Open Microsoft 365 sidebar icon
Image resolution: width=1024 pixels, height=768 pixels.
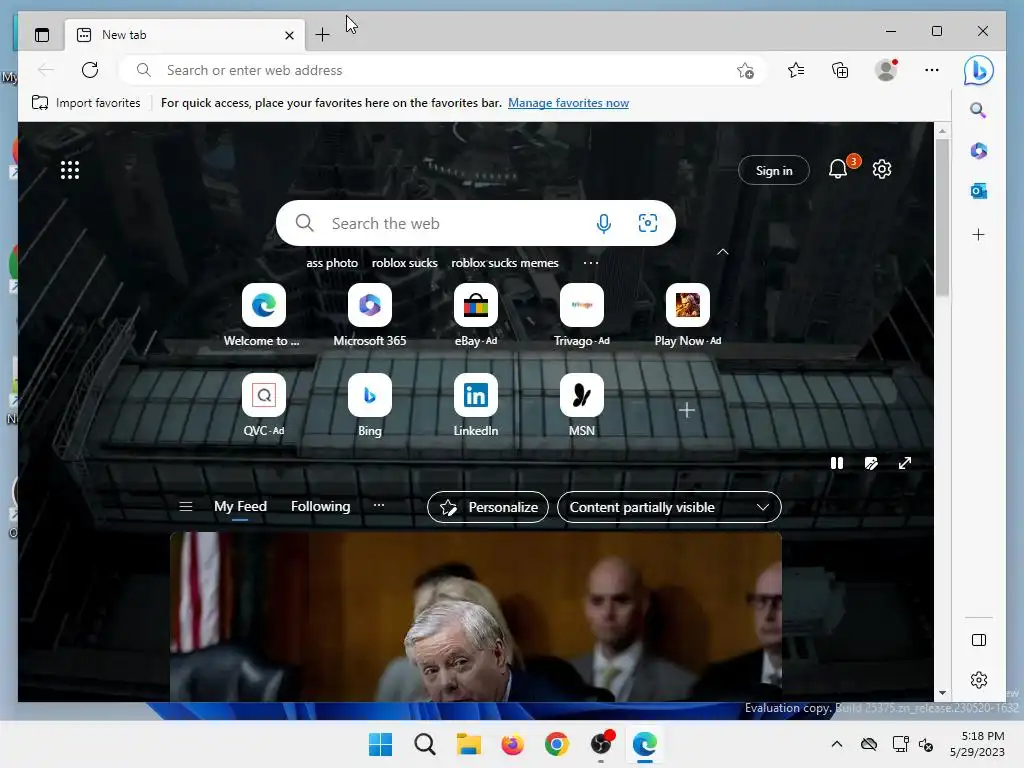coord(978,151)
